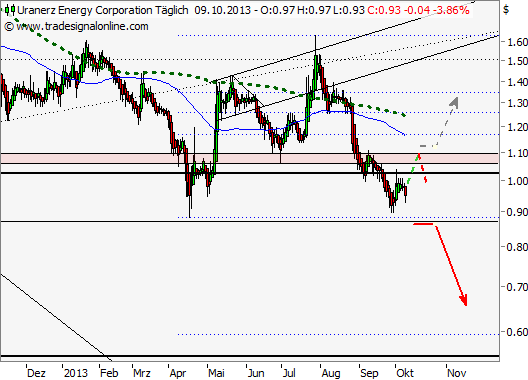
Task: Click the 1.50 price axis label
Action: click(517, 61)
